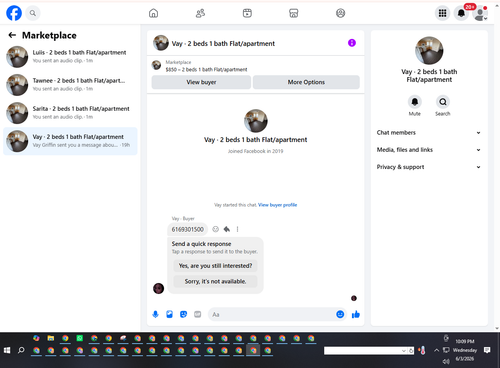This screenshot has width=500, height=368.
Task: Open the Friends icon in top navigation
Action: click(x=200, y=13)
